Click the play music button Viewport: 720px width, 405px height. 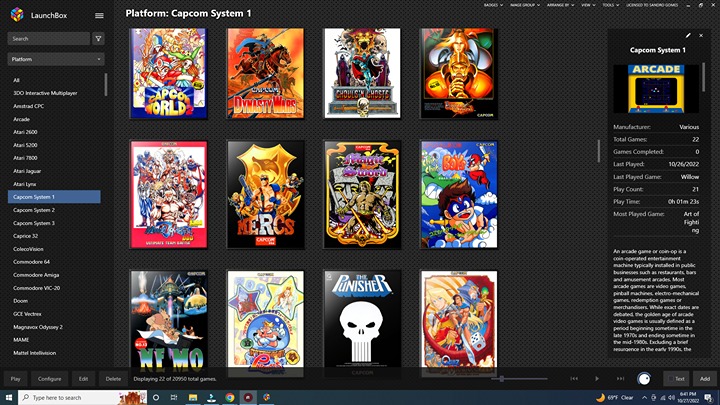[597, 378]
